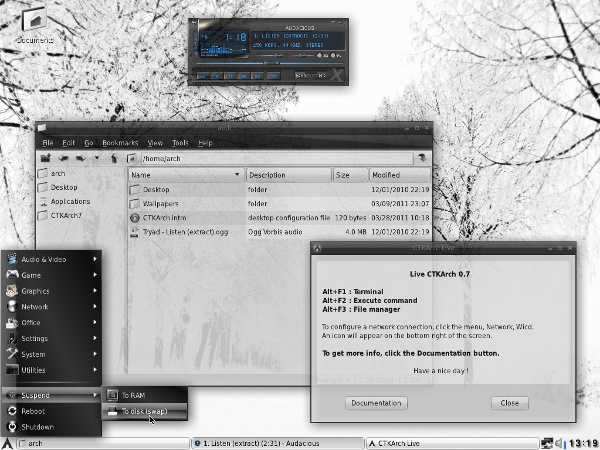The image size is (600, 450).
Task: Pause playback in the Audacious player
Action: coord(232,74)
